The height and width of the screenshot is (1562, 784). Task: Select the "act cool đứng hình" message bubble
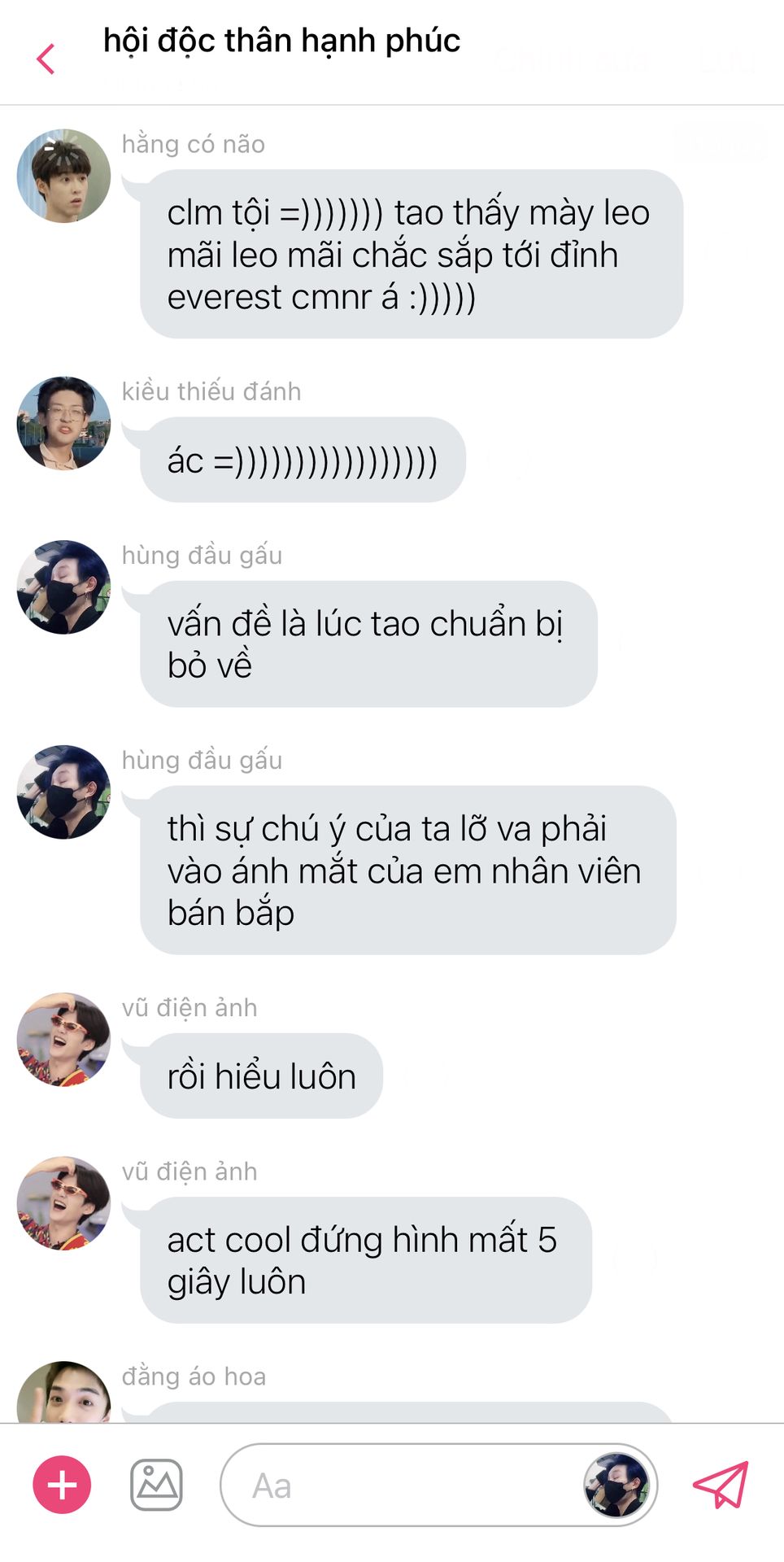pyautogui.click(x=366, y=1260)
